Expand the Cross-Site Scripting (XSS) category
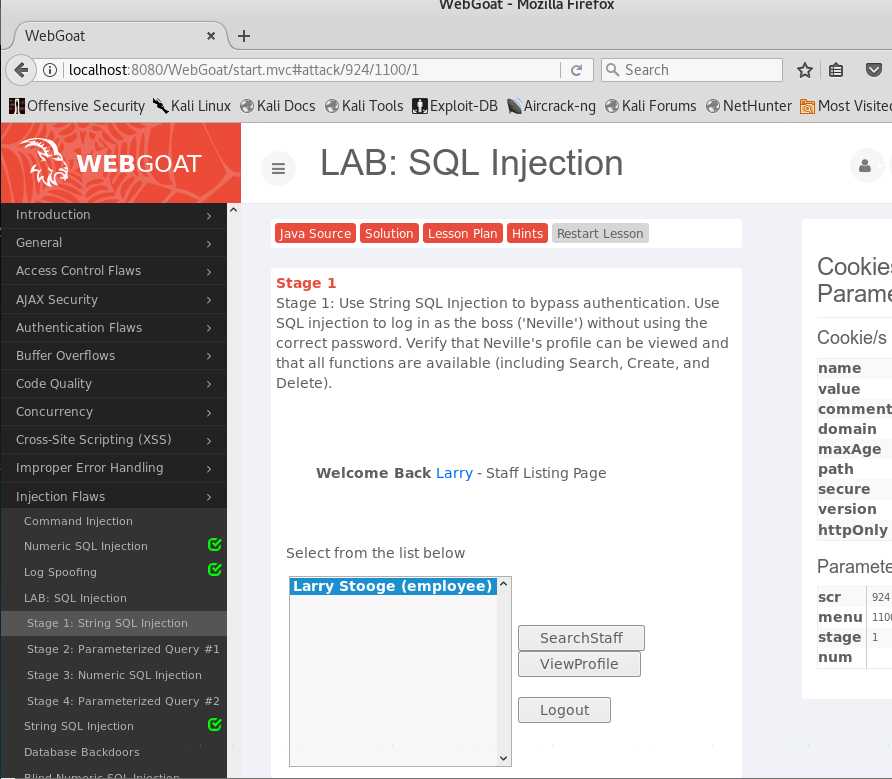 [113, 440]
